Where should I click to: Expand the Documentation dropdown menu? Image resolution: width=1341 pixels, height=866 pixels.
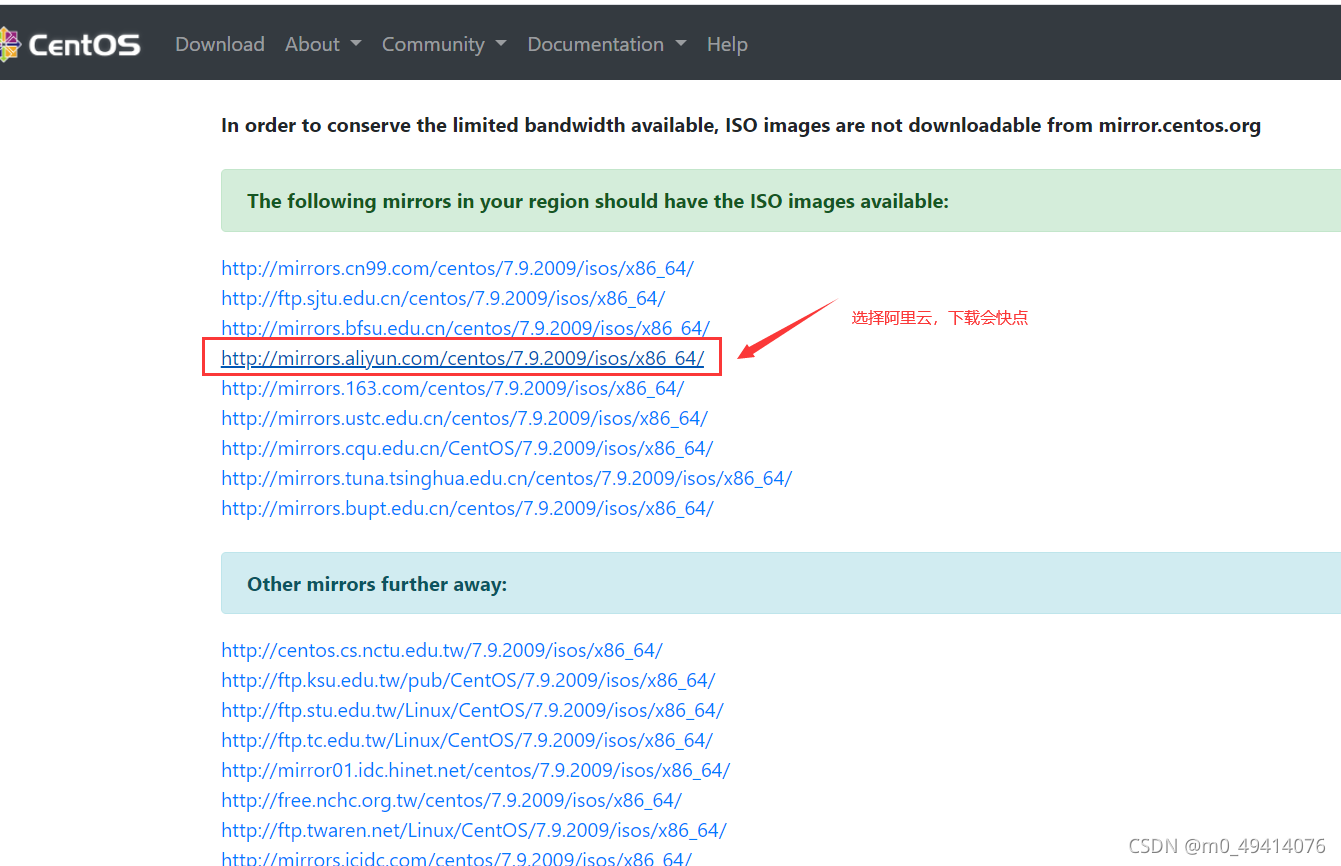(607, 44)
